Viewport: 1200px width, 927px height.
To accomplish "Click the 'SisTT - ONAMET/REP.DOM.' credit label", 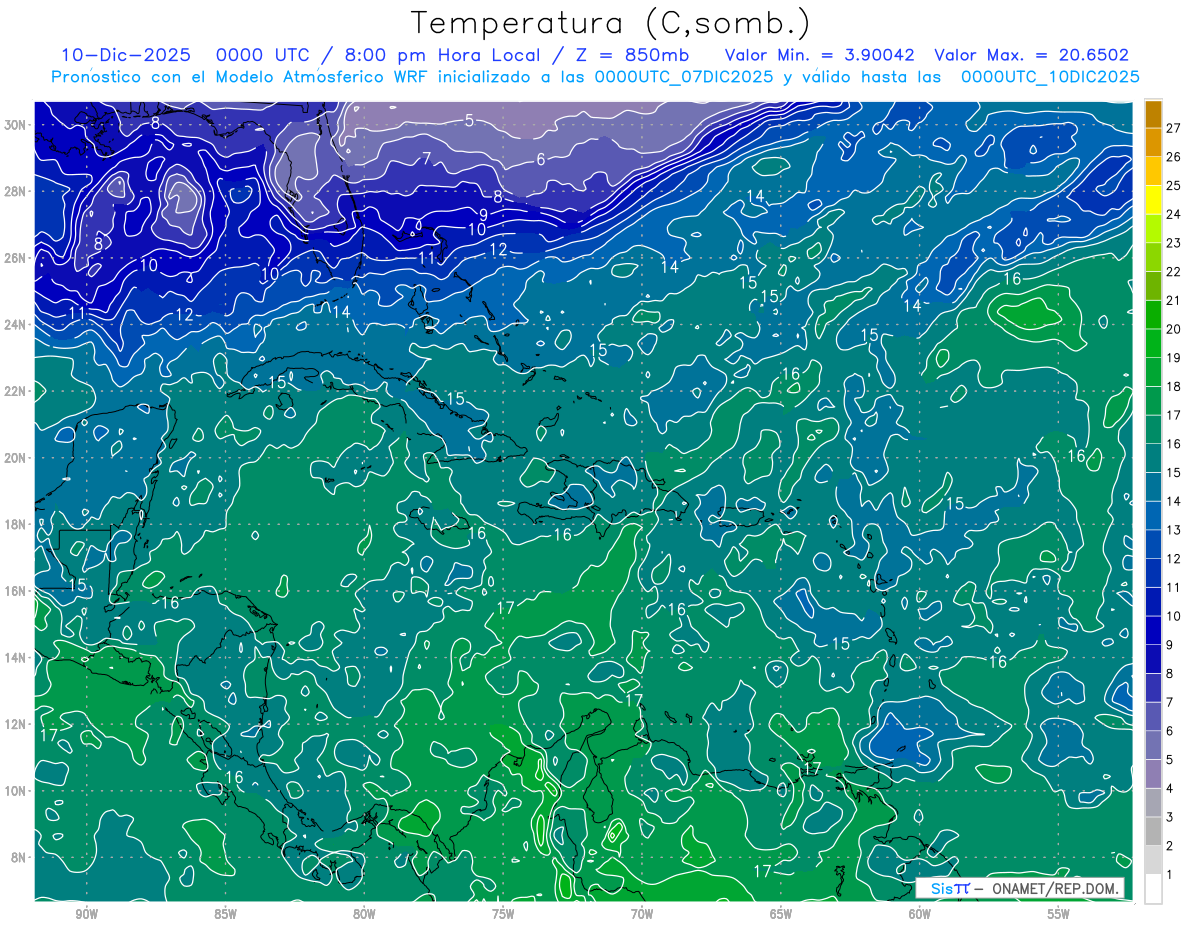I will [x=1022, y=888].
